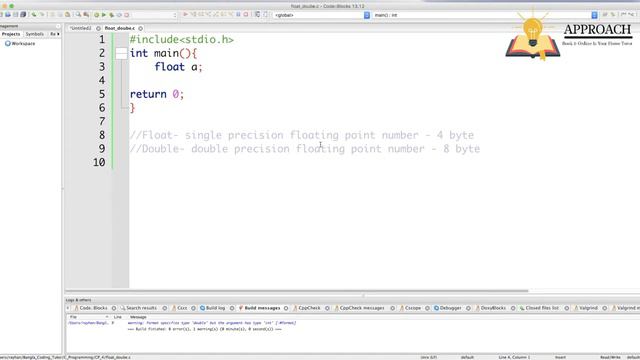Viewport: 640px width, 360px height.
Task: Switch to the float_double.c editor tab
Action: (x=120, y=28)
